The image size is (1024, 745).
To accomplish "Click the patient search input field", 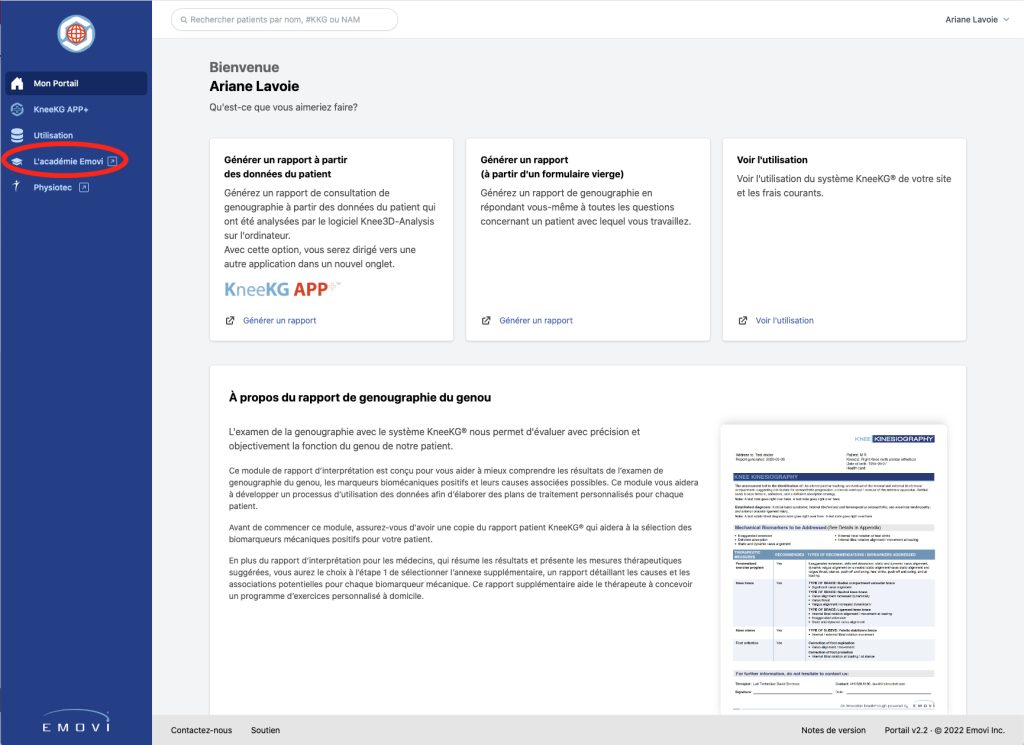I will pyautogui.click(x=285, y=20).
